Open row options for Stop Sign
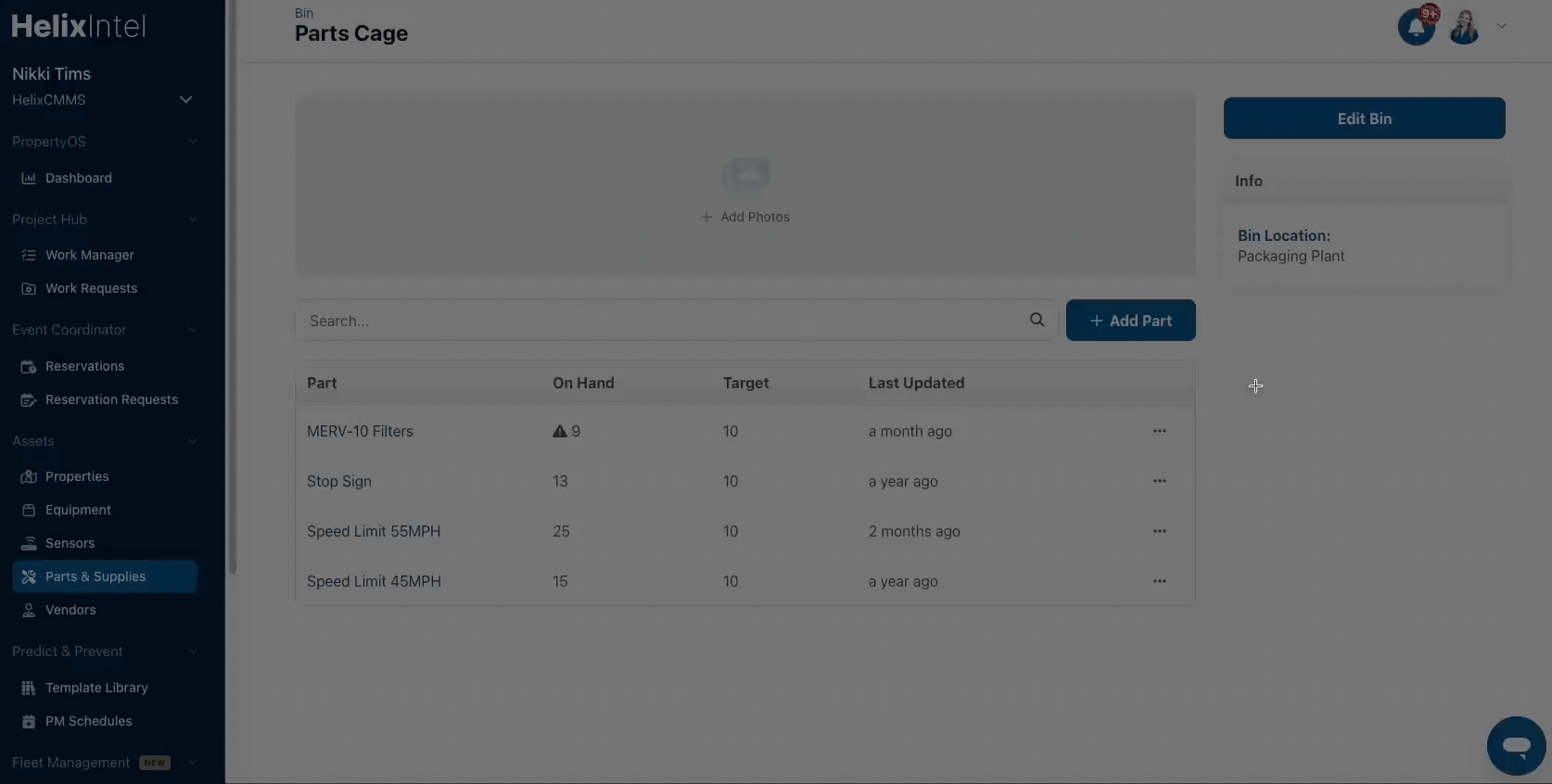Screen dimensions: 1552x784 tap(1160, 481)
